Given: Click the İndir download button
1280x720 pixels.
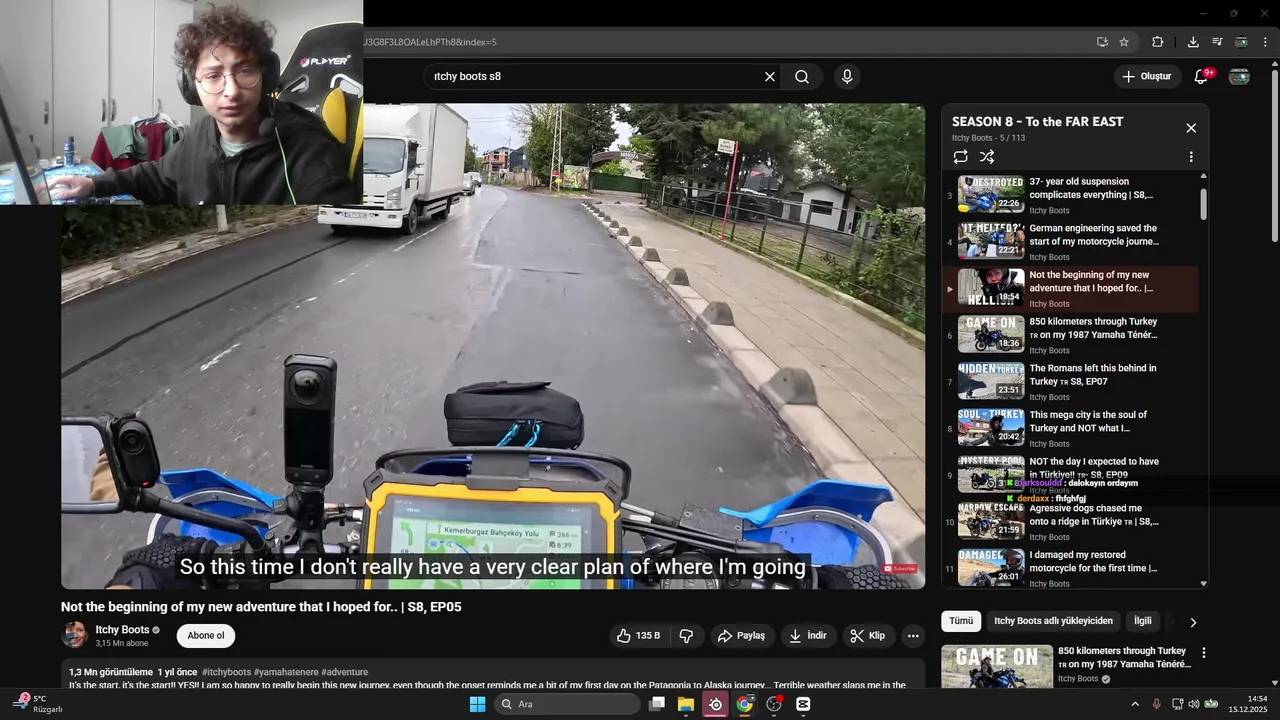Looking at the screenshot, I should pos(807,636).
